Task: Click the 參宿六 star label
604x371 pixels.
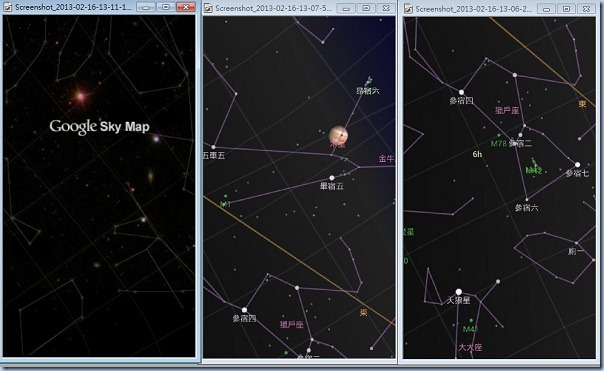Action: (527, 208)
